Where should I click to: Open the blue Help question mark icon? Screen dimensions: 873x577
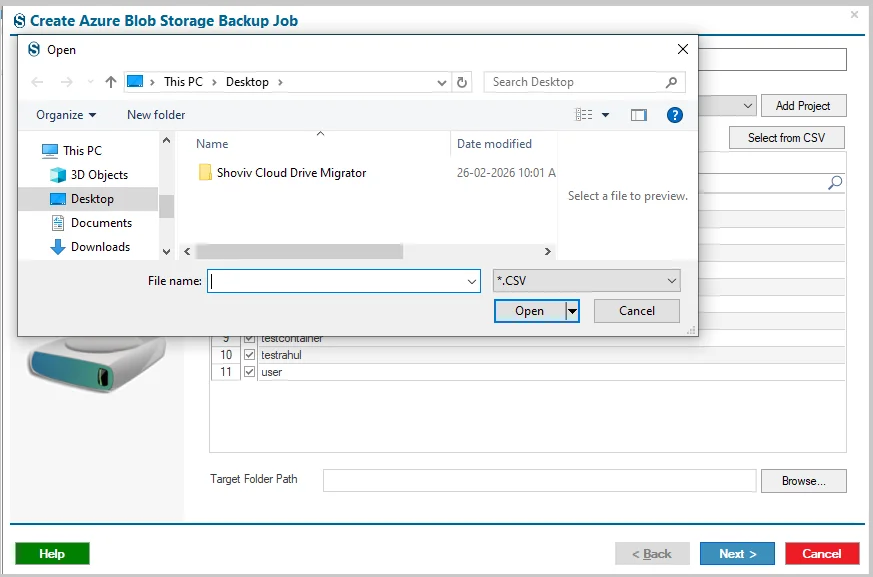click(675, 115)
